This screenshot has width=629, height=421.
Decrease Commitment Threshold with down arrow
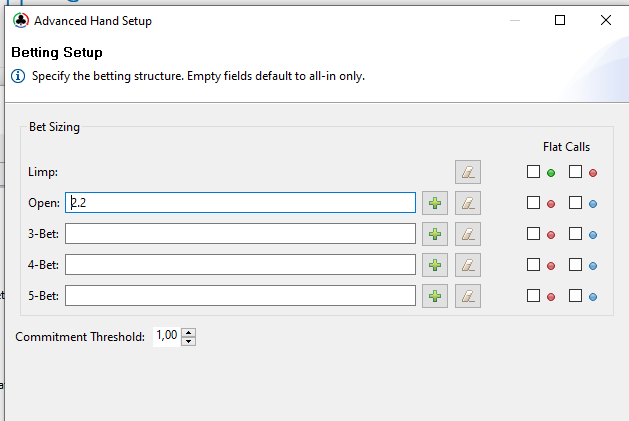click(x=189, y=341)
